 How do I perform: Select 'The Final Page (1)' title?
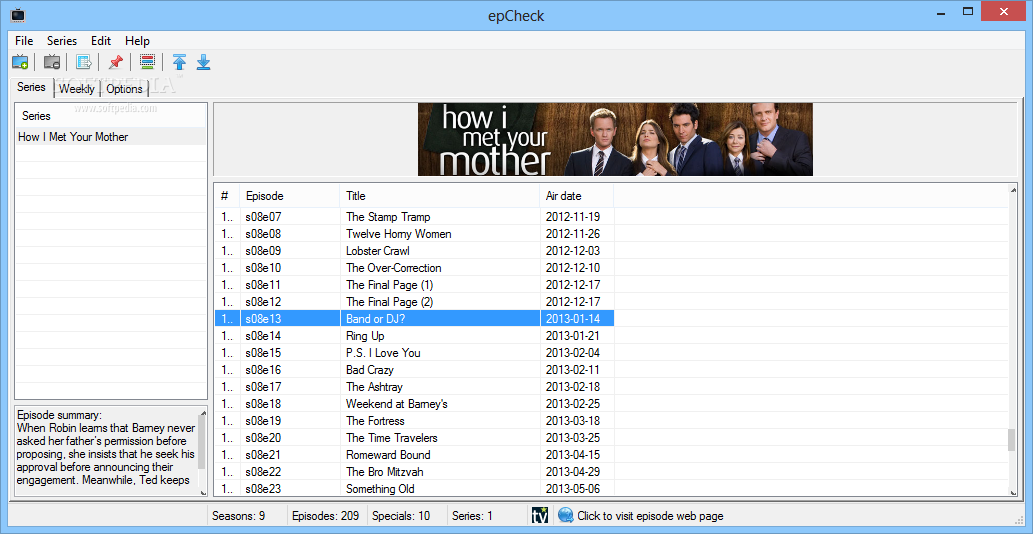tap(389, 285)
